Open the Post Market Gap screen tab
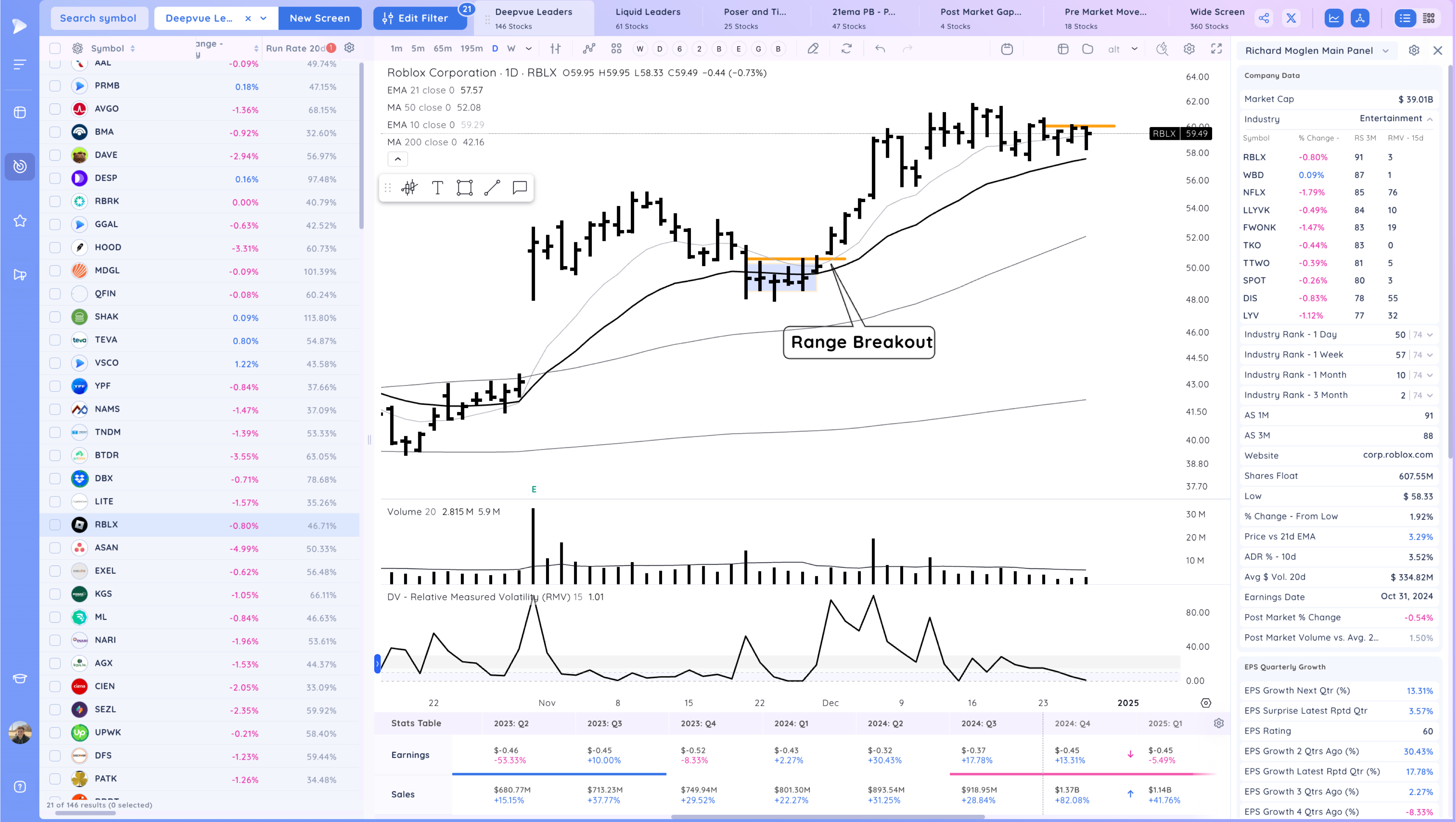 [x=980, y=18]
